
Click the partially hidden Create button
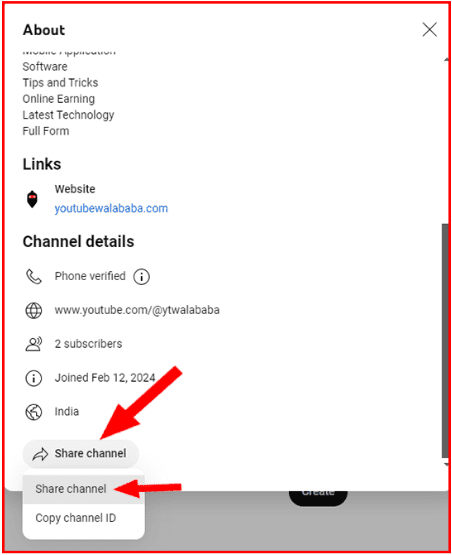click(318, 498)
